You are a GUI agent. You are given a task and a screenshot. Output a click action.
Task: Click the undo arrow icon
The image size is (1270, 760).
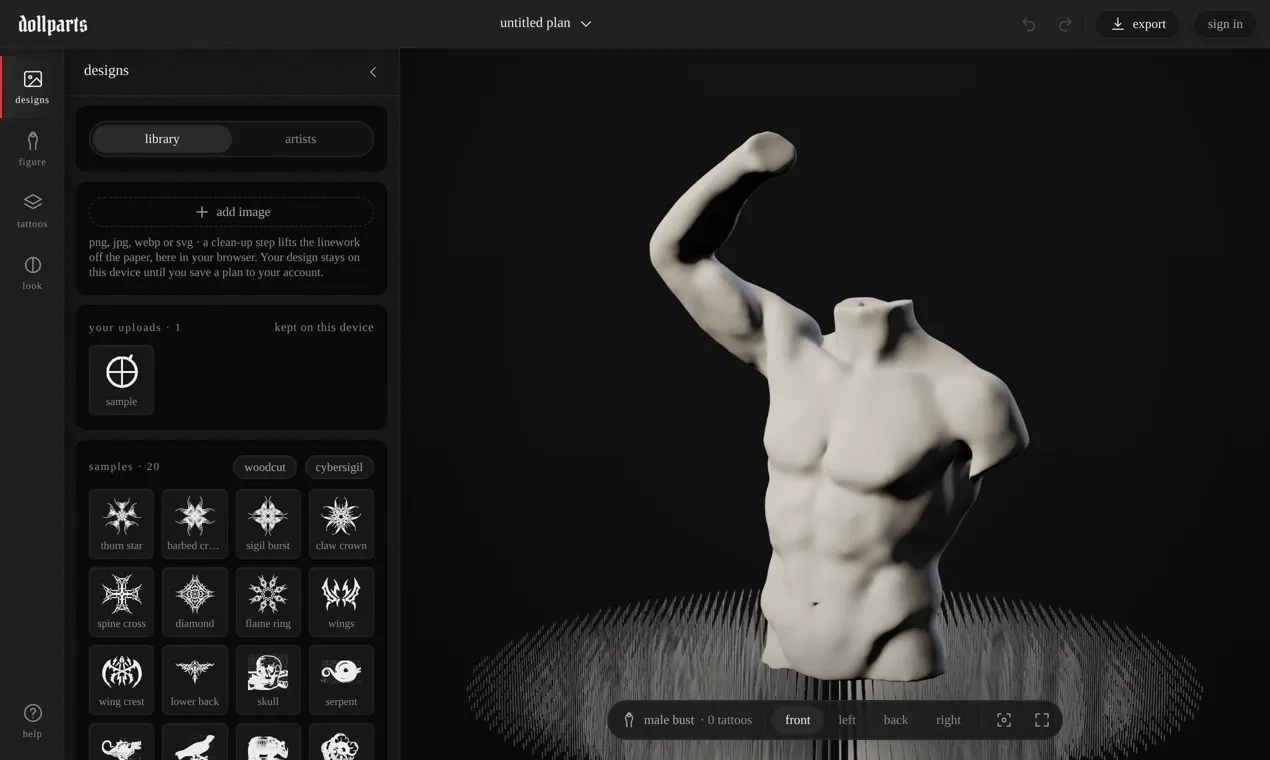1028,24
